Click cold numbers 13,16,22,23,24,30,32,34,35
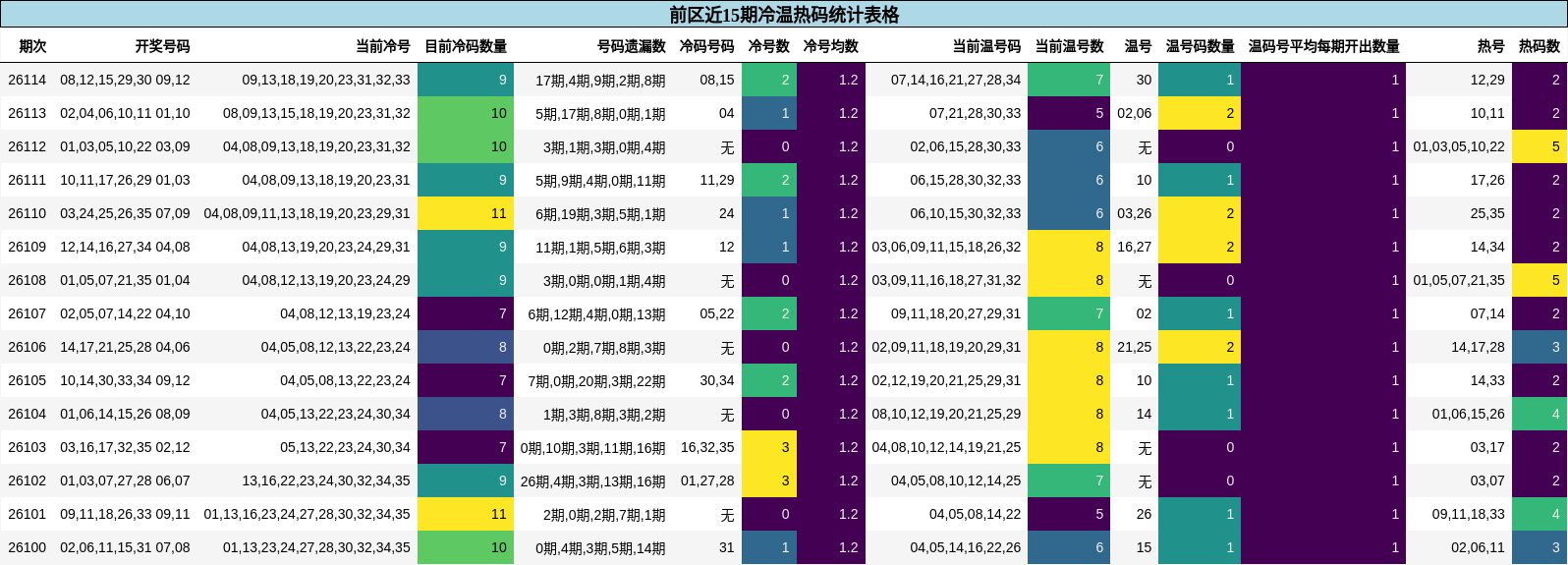Viewport: 1568px width, 565px height. click(x=326, y=480)
